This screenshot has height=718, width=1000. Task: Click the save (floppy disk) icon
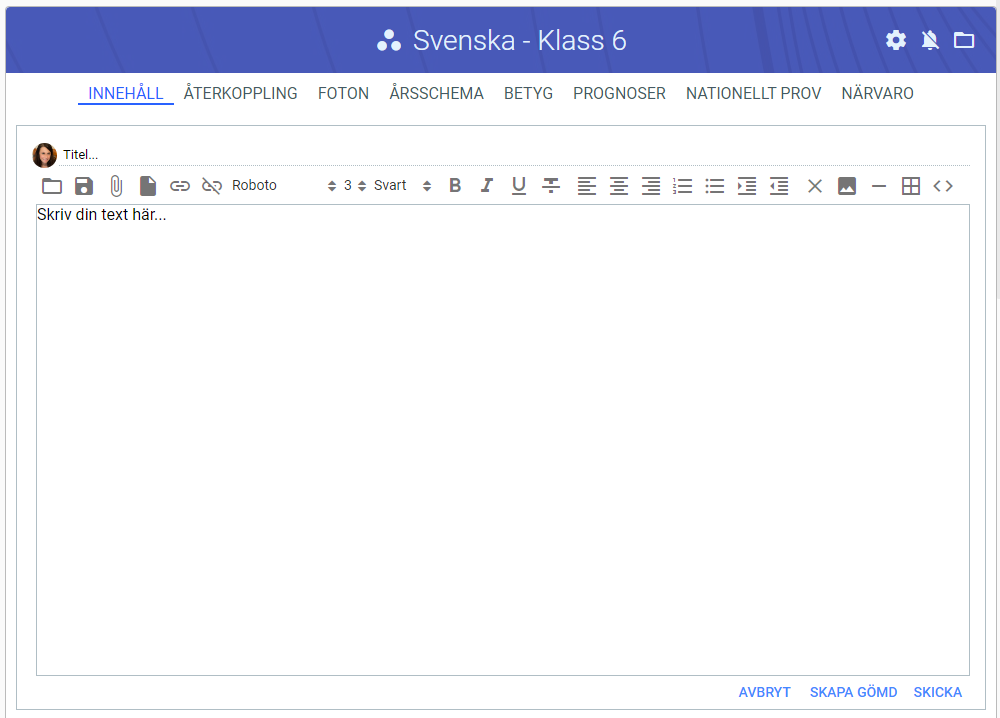(x=84, y=186)
